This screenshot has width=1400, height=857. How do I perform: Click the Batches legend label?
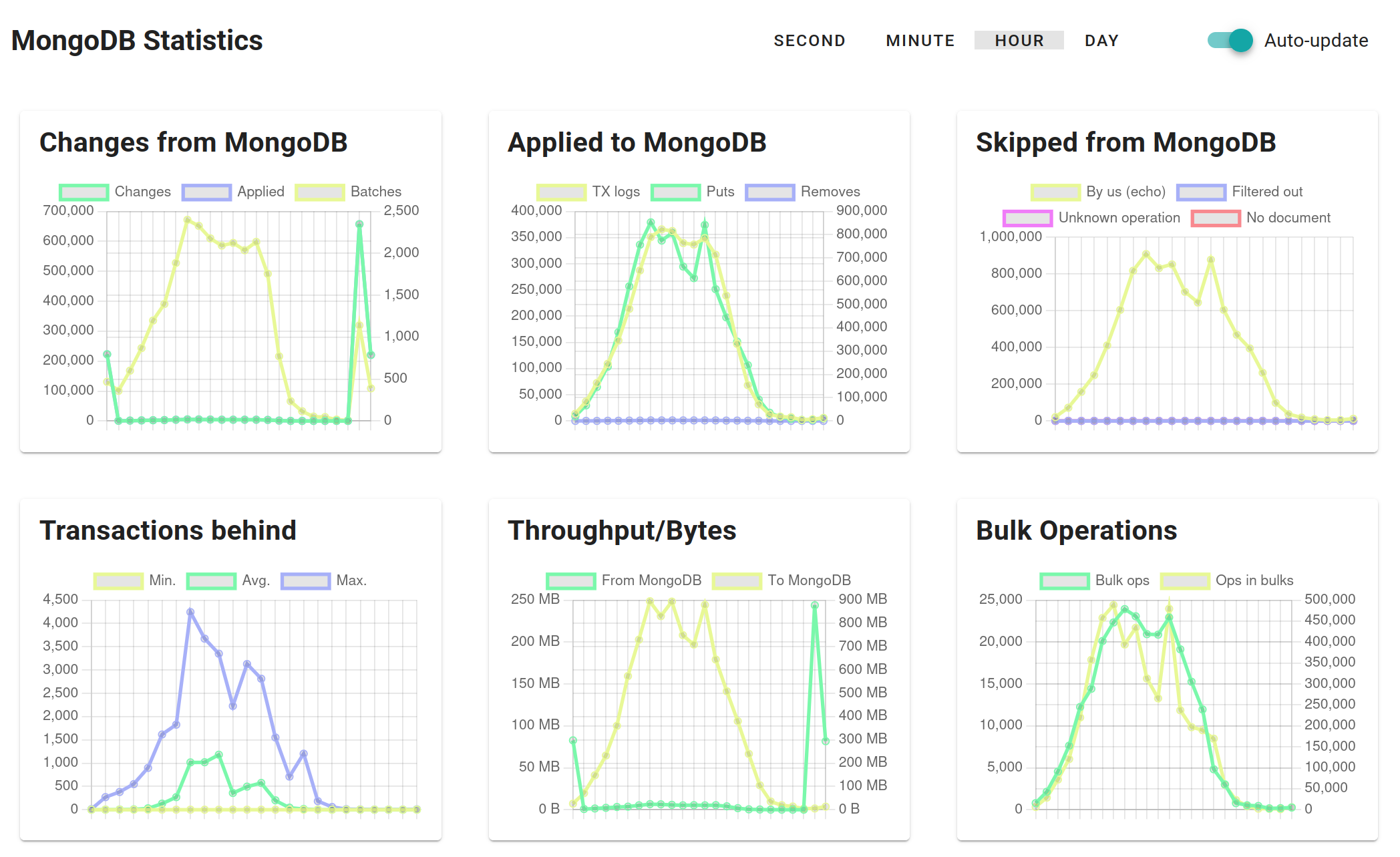(376, 192)
